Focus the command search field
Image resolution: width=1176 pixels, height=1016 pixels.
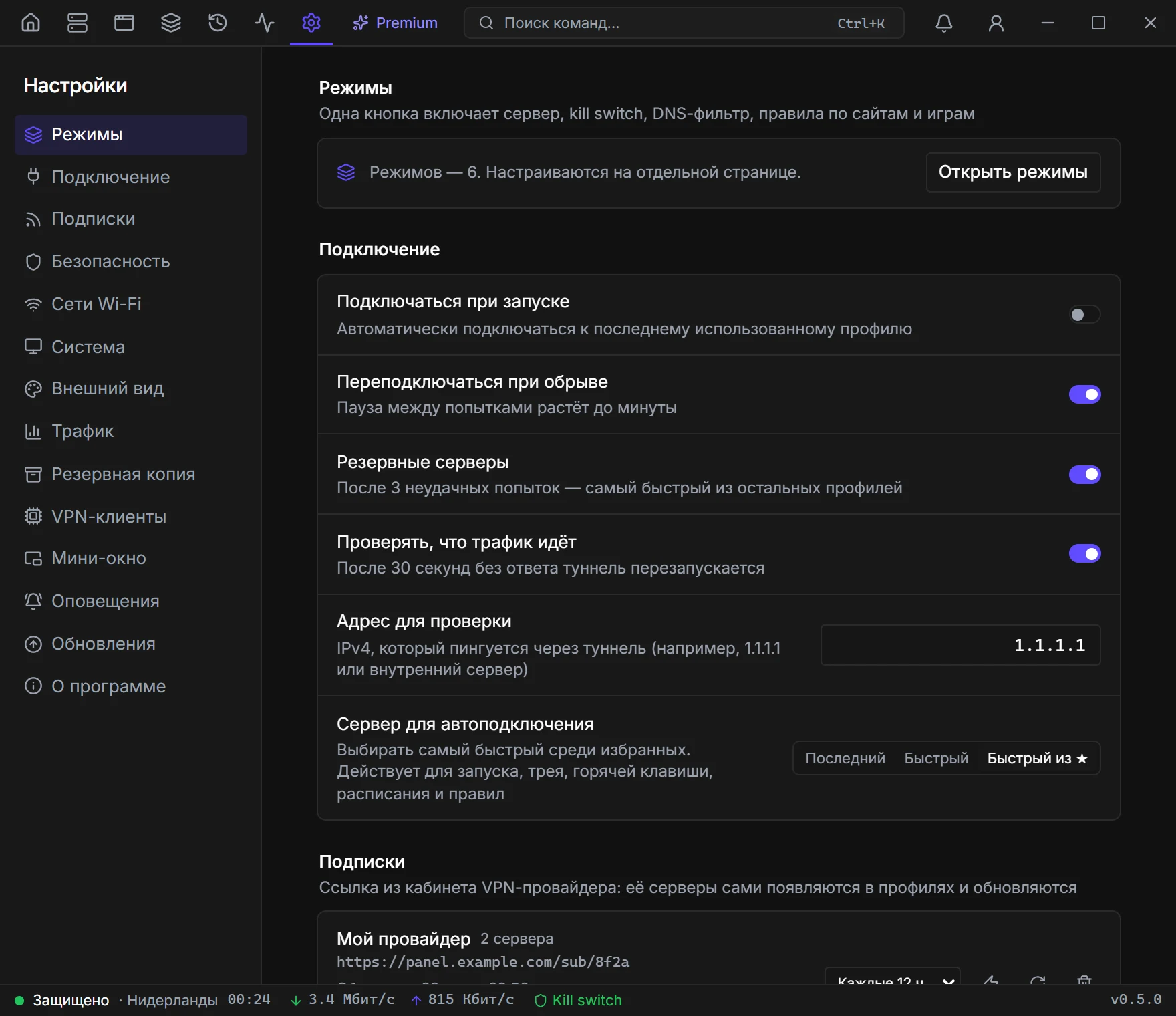[x=684, y=23]
